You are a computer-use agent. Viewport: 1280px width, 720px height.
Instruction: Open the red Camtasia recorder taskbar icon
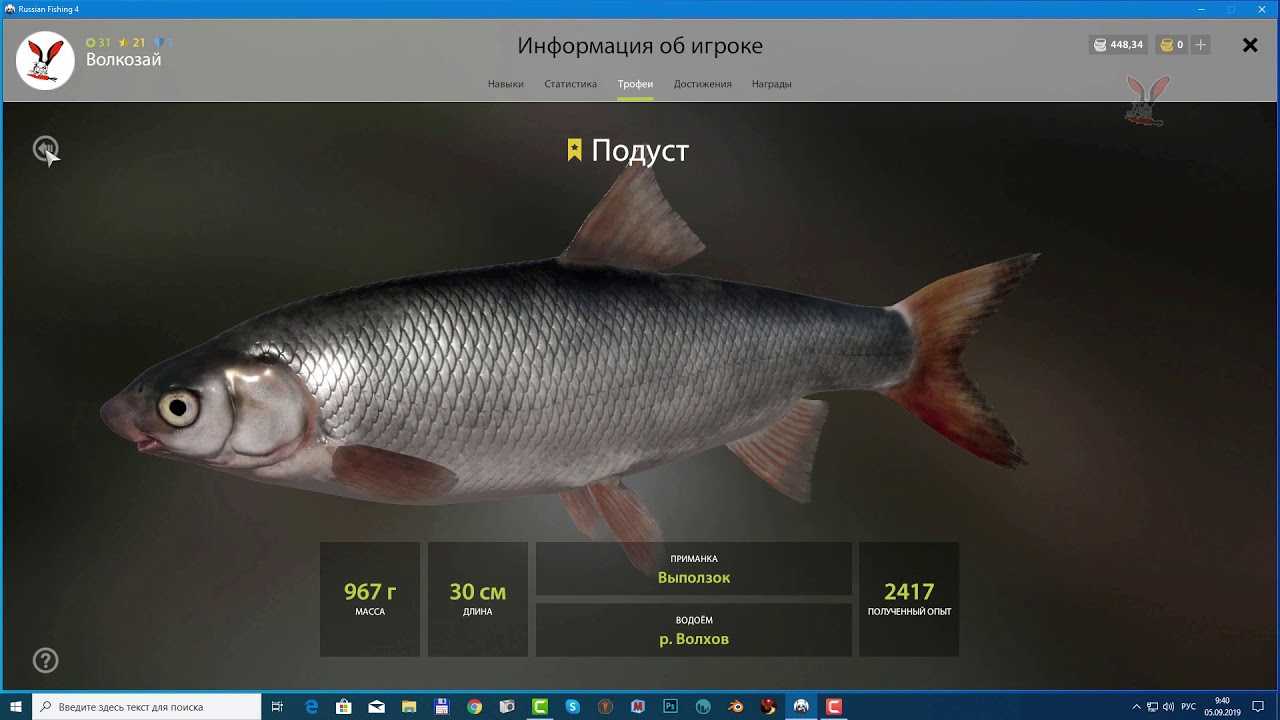tap(834, 706)
